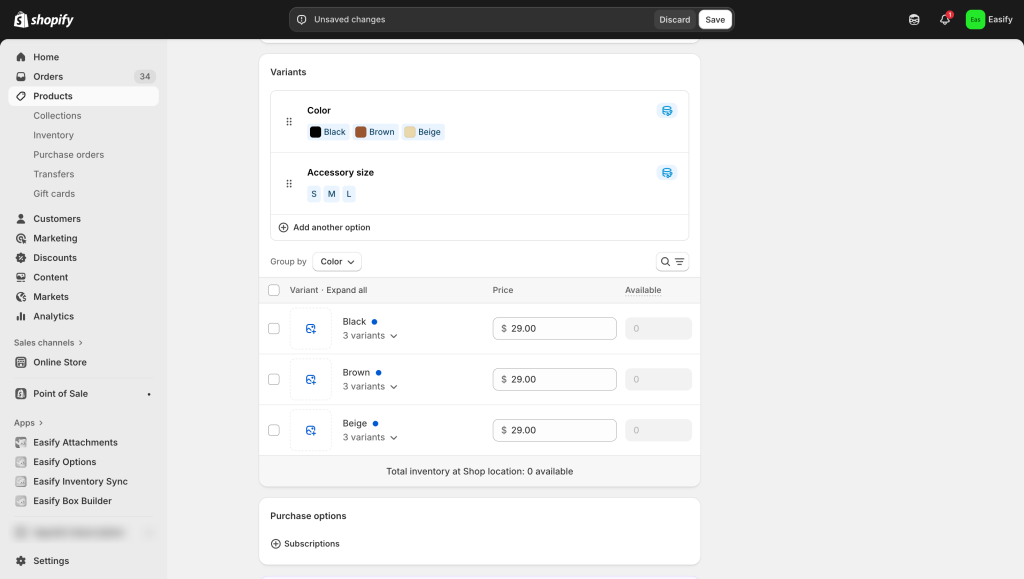Click the Save button

[x=715, y=20]
